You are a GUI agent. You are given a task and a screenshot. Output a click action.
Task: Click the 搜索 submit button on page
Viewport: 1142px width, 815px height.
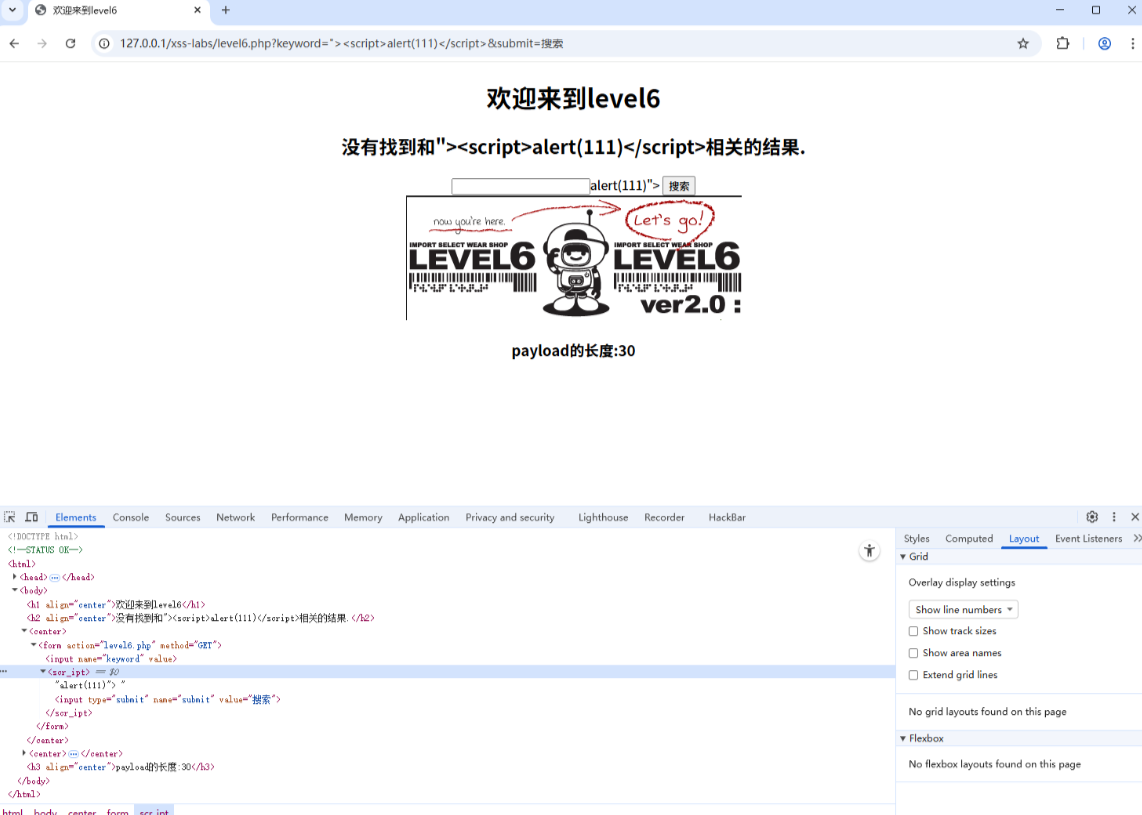coord(679,186)
